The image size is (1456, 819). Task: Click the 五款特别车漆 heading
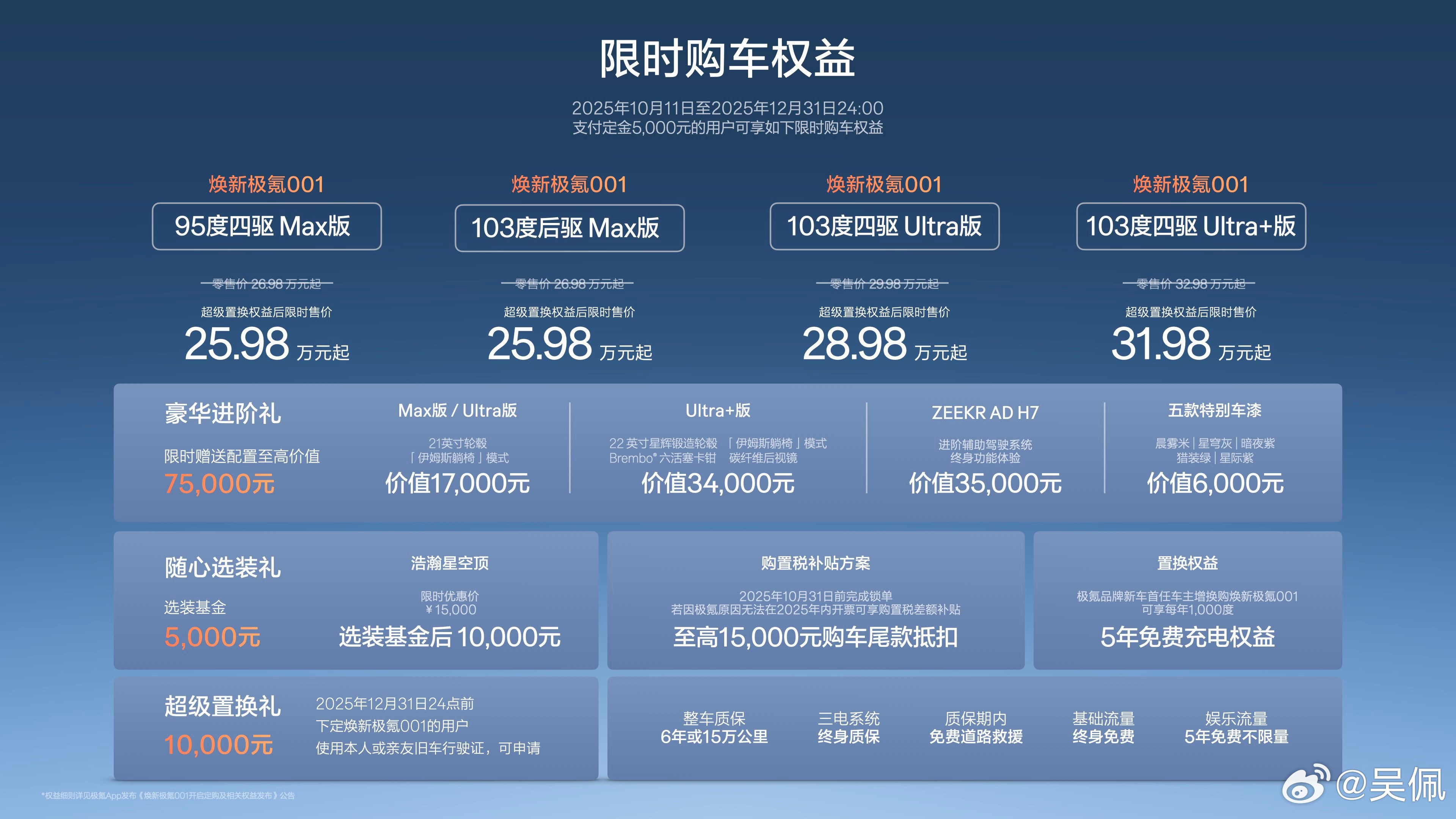tap(1214, 410)
